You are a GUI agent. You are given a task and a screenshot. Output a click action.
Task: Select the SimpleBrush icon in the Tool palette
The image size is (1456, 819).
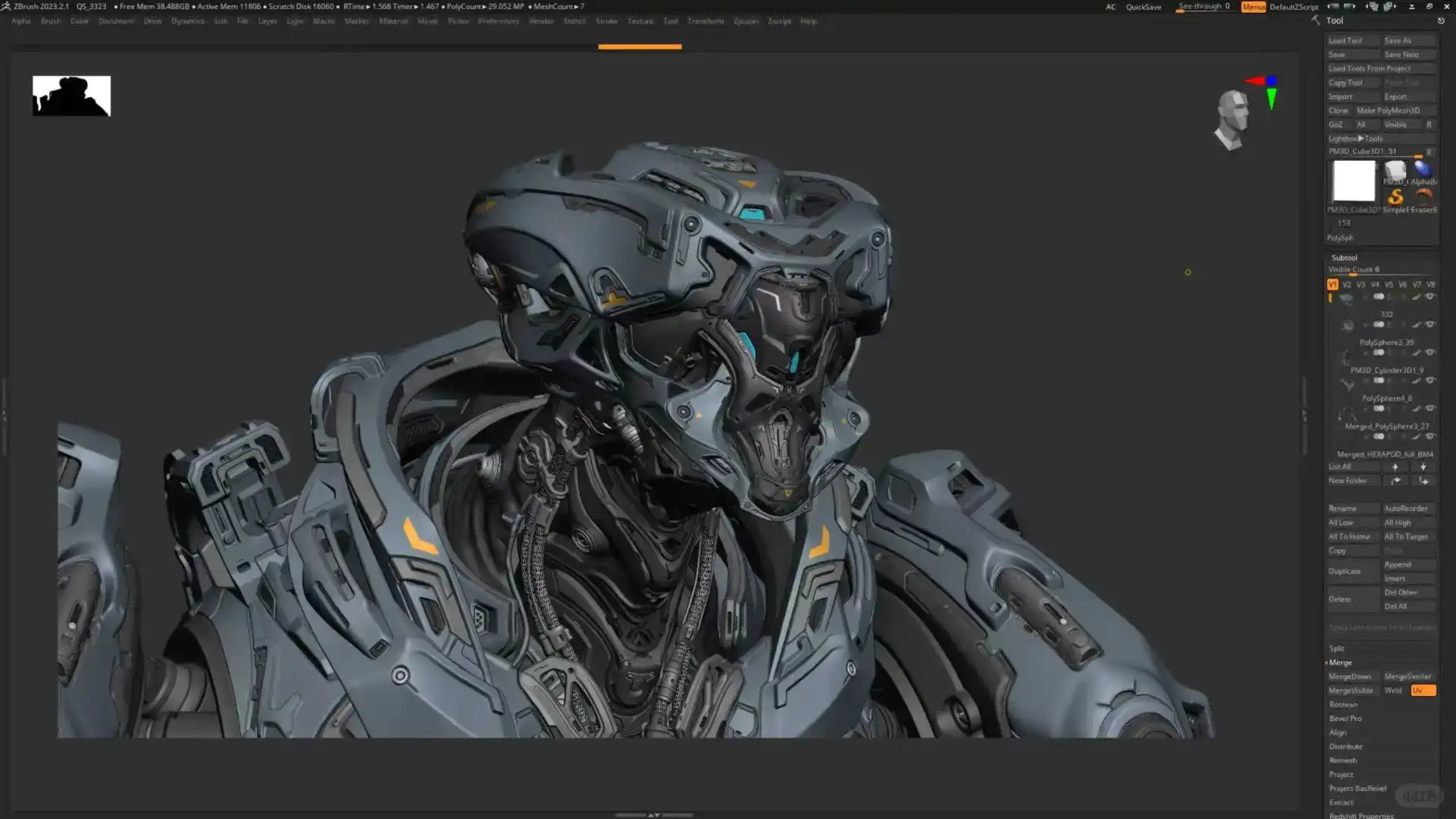coord(1395,197)
